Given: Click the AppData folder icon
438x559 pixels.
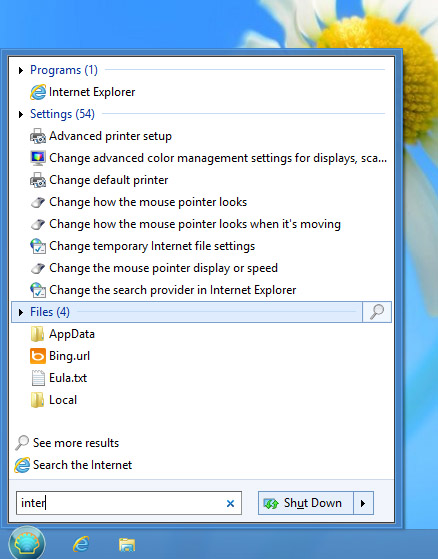Looking at the screenshot, I should (37, 334).
